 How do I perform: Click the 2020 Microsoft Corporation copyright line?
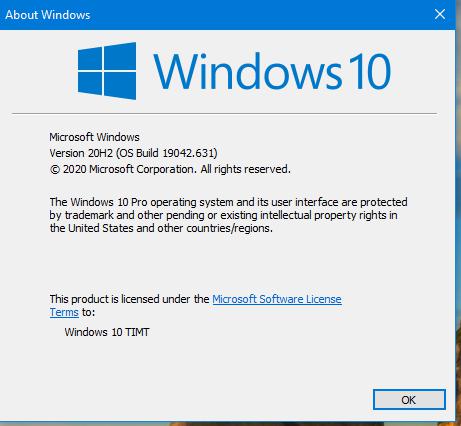[x=170, y=169]
